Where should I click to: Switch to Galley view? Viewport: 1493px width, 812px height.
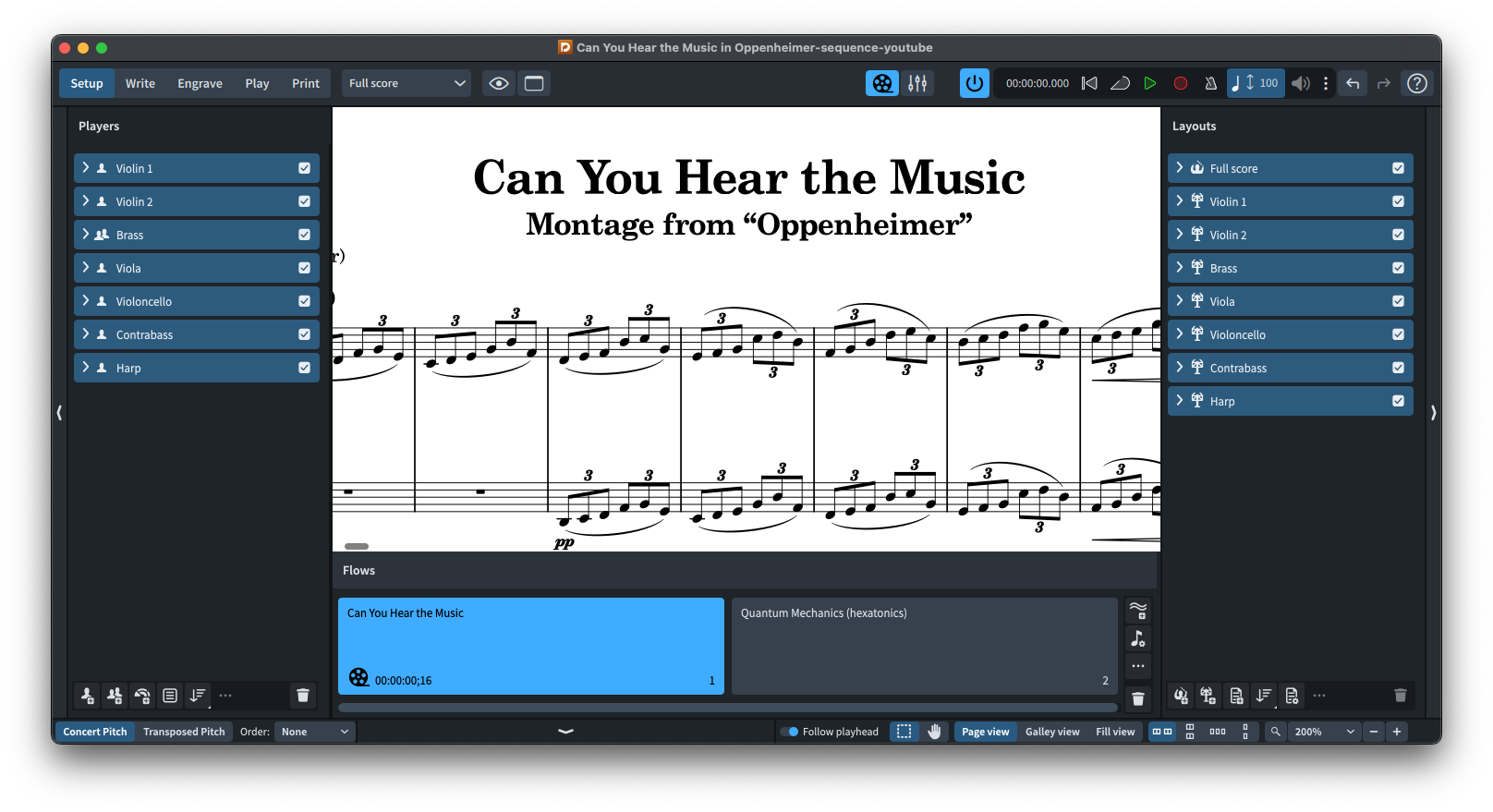1052,732
